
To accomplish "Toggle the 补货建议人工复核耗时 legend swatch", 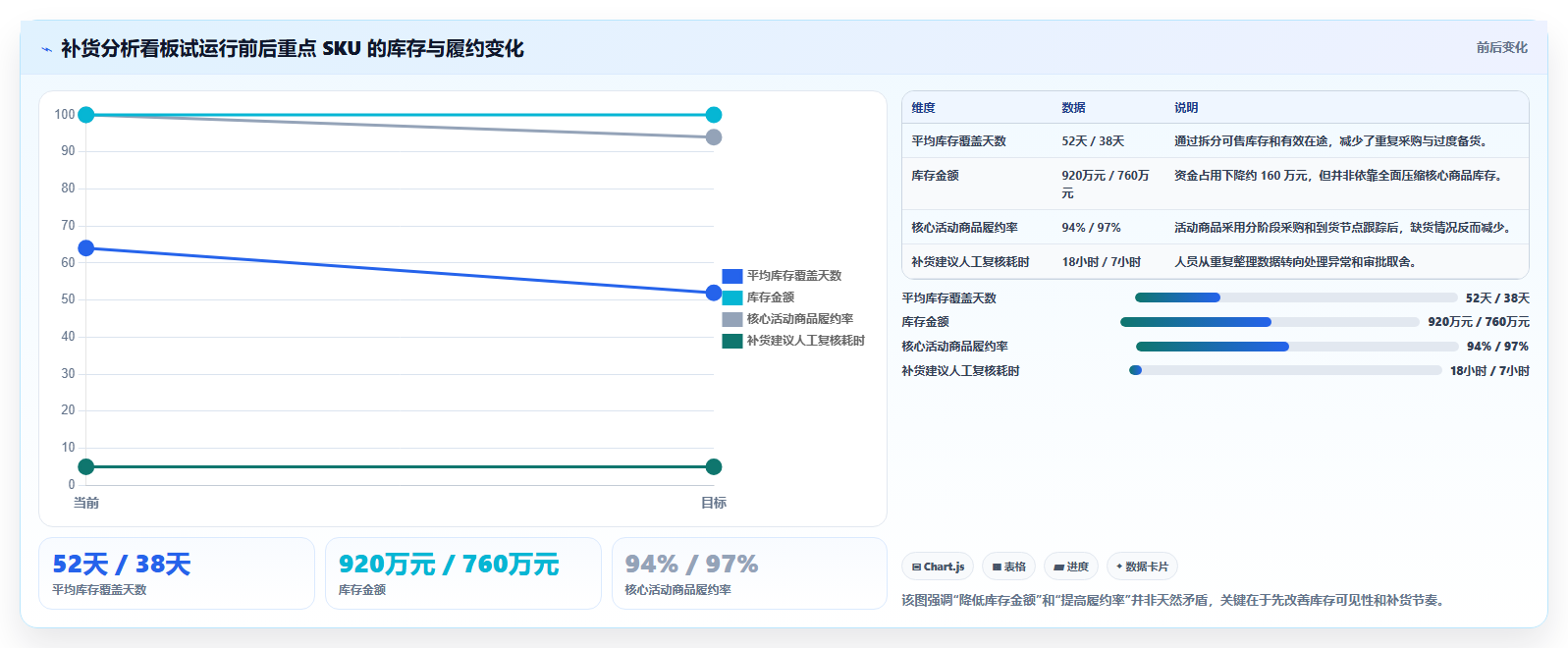I will pos(732,341).
